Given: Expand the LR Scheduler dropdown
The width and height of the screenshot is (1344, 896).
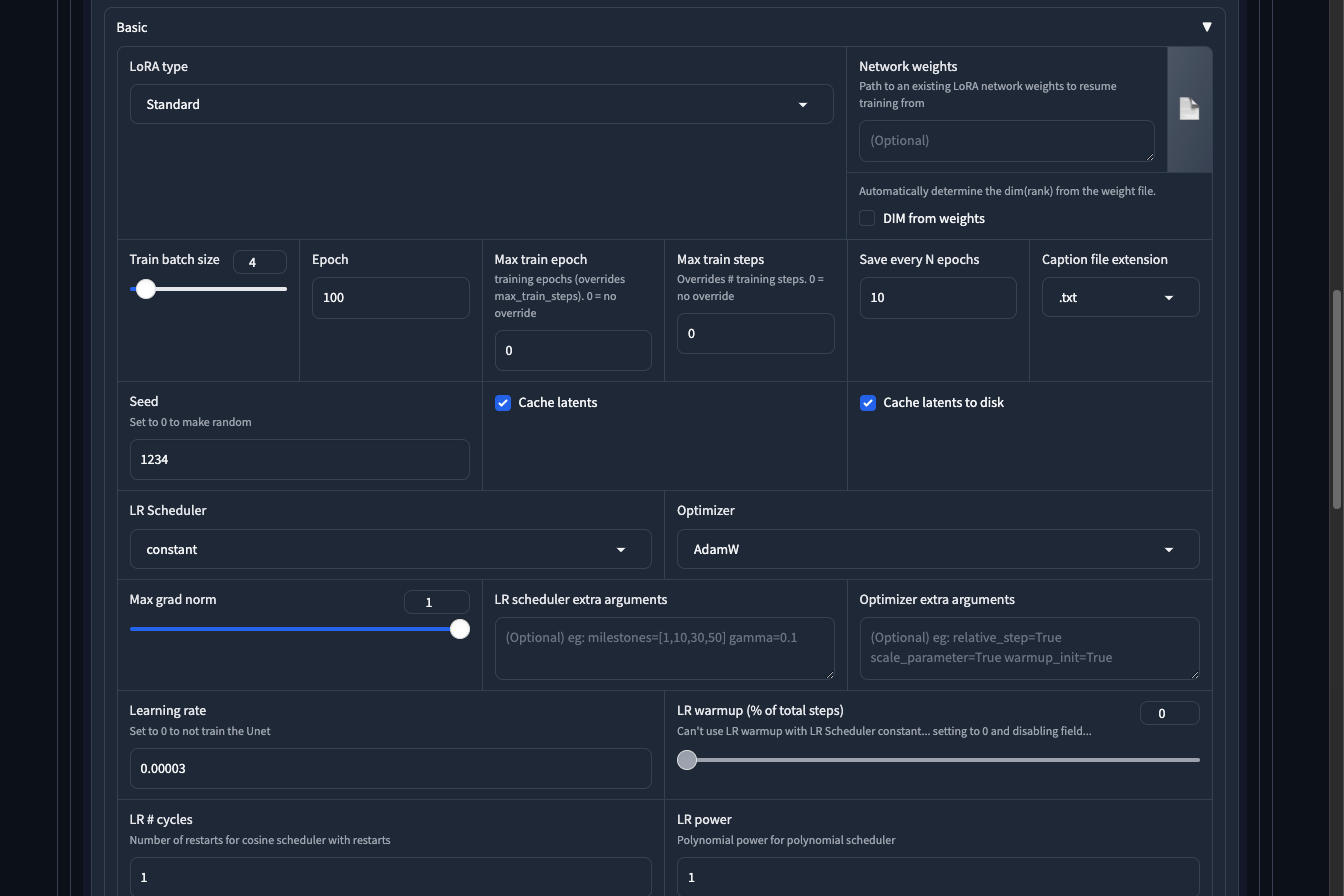Looking at the screenshot, I should tap(390, 550).
